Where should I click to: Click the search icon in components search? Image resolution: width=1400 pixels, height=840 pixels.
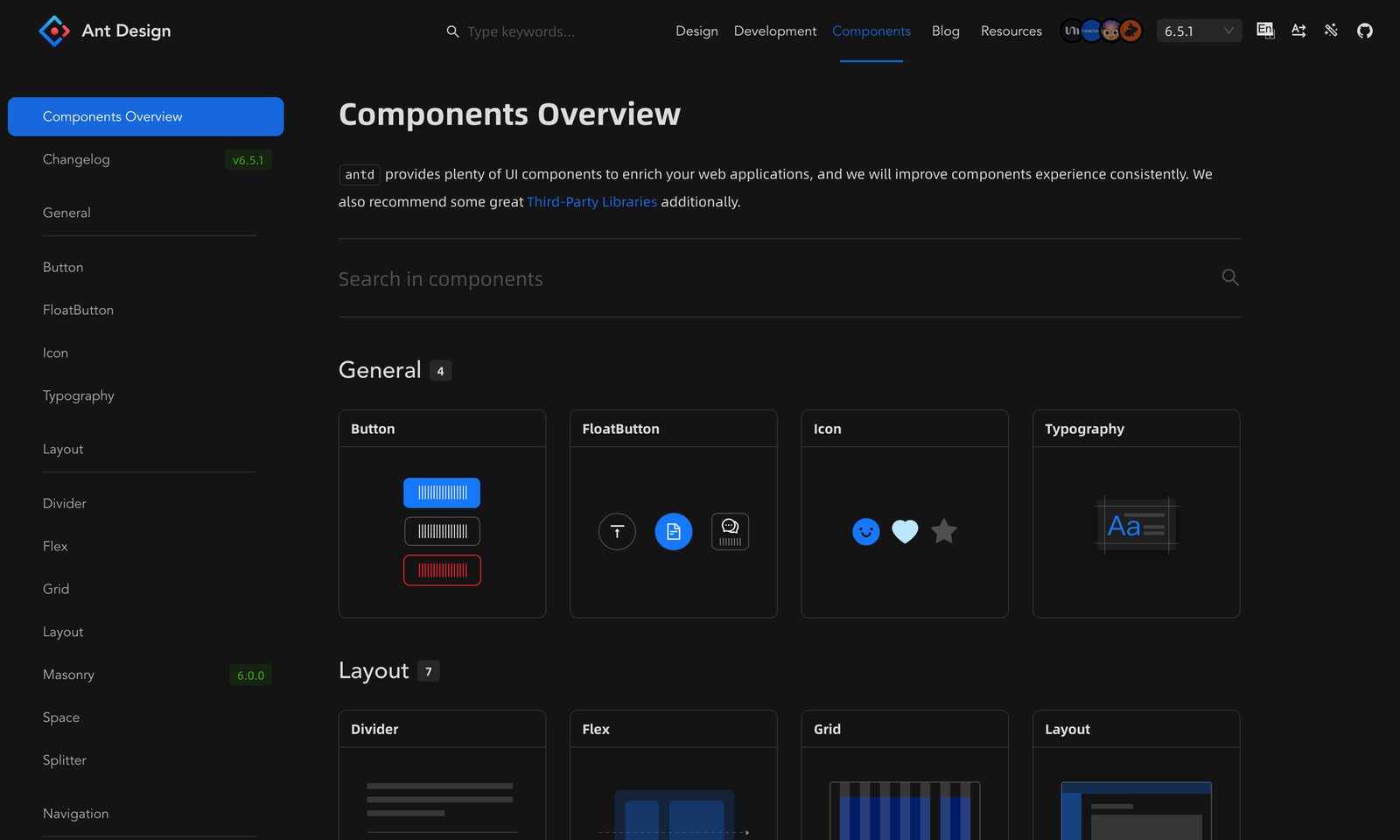coord(1230,277)
